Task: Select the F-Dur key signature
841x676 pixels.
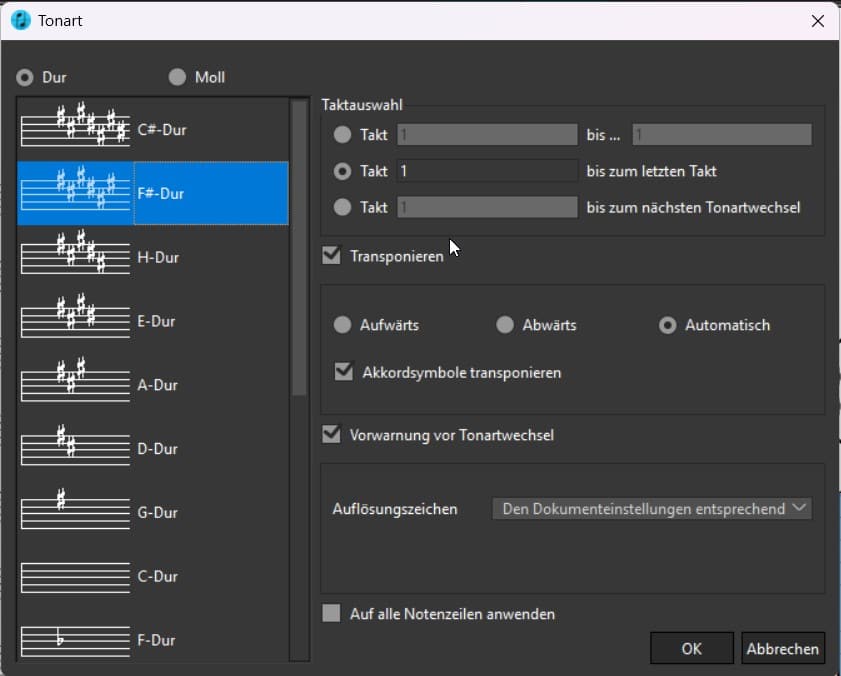Action: [x=76, y=640]
